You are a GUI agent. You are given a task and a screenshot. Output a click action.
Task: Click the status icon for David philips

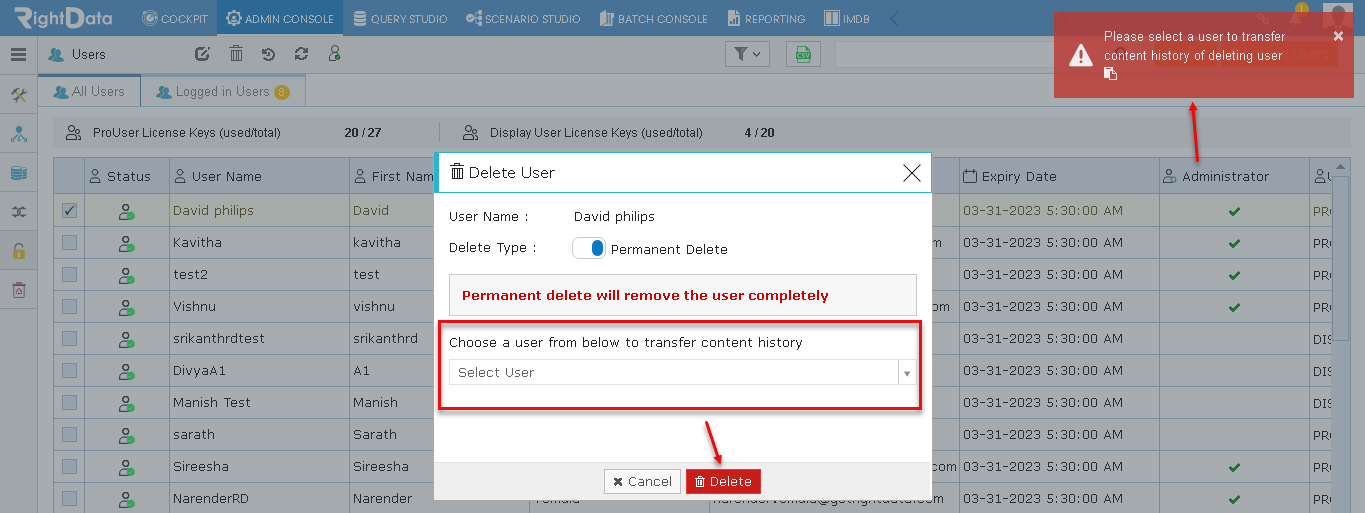tap(127, 211)
